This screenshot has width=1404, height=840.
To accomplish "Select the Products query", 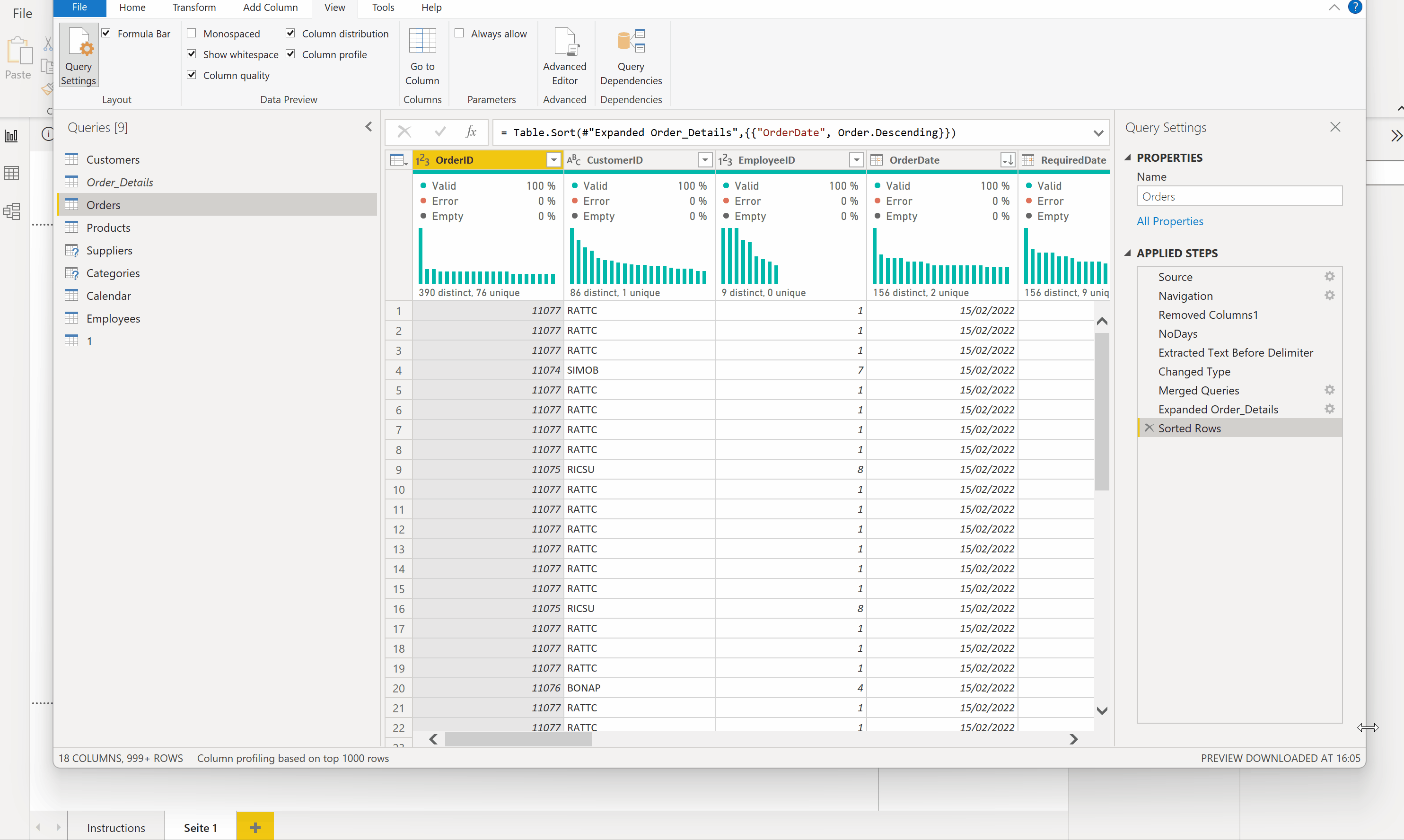I will click(x=109, y=227).
